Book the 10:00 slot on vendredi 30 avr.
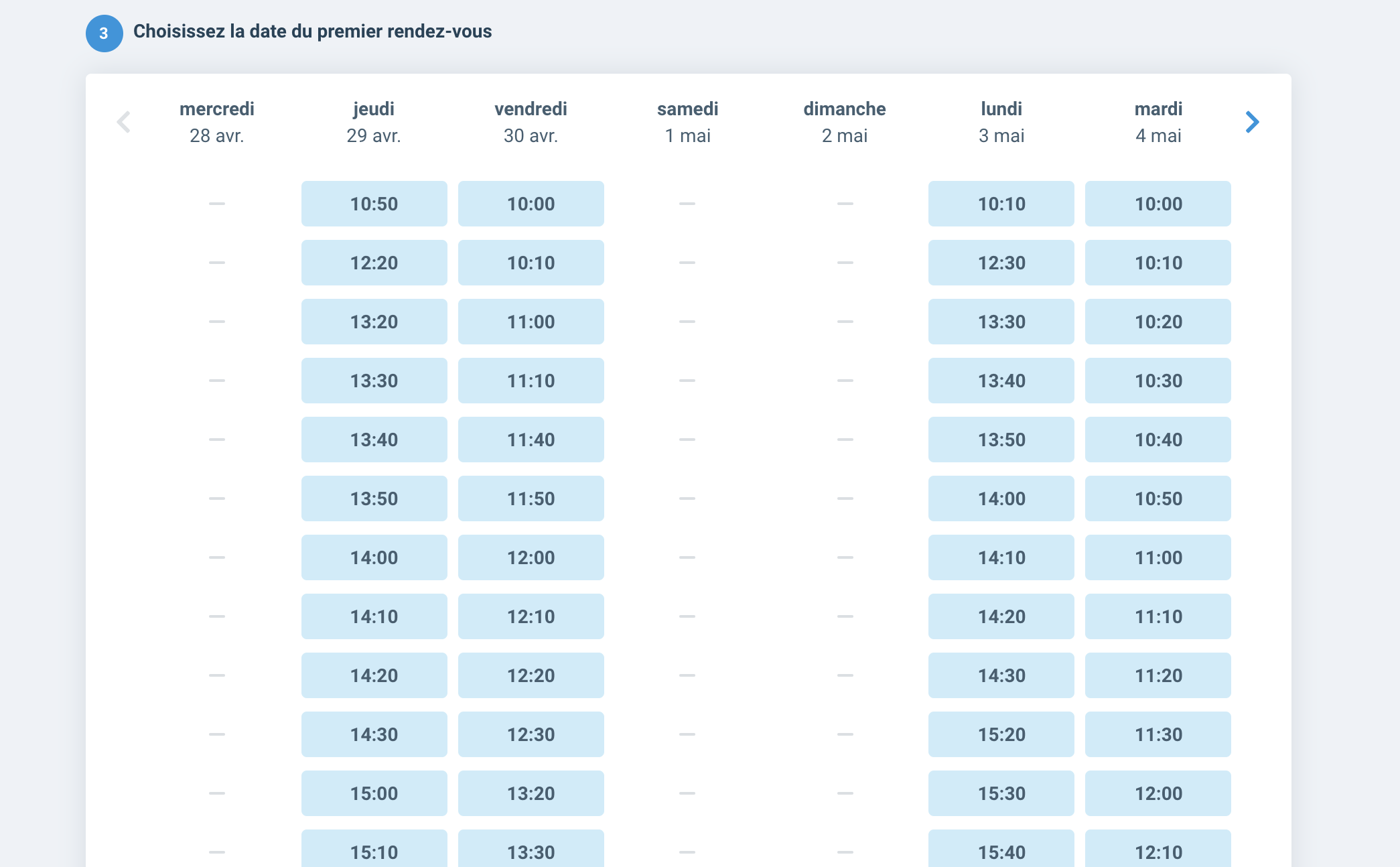The width and height of the screenshot is (1400, 867). point(531,204)
